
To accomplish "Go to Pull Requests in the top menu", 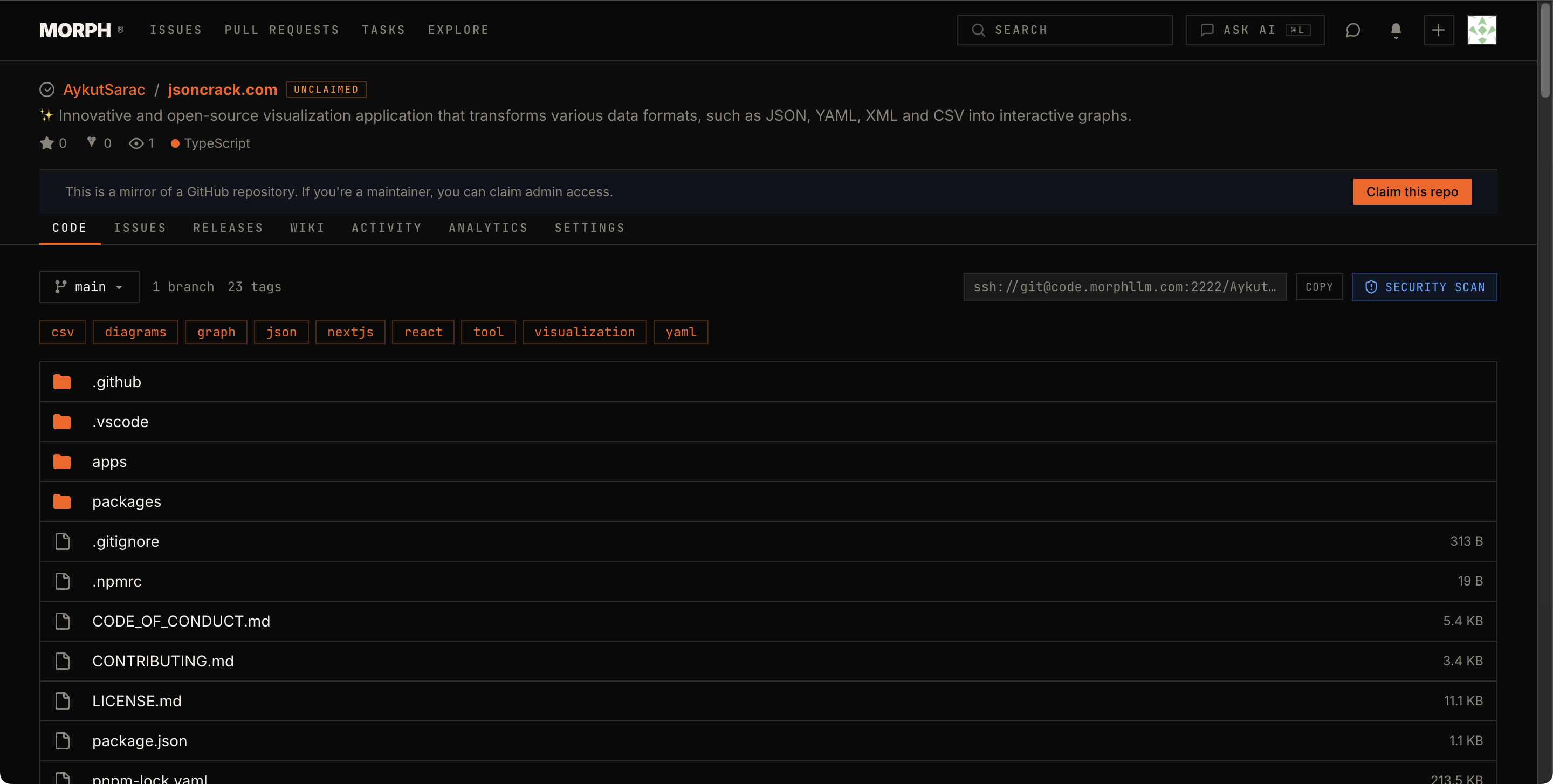I will pyautogui.click(x=281, y=30).
